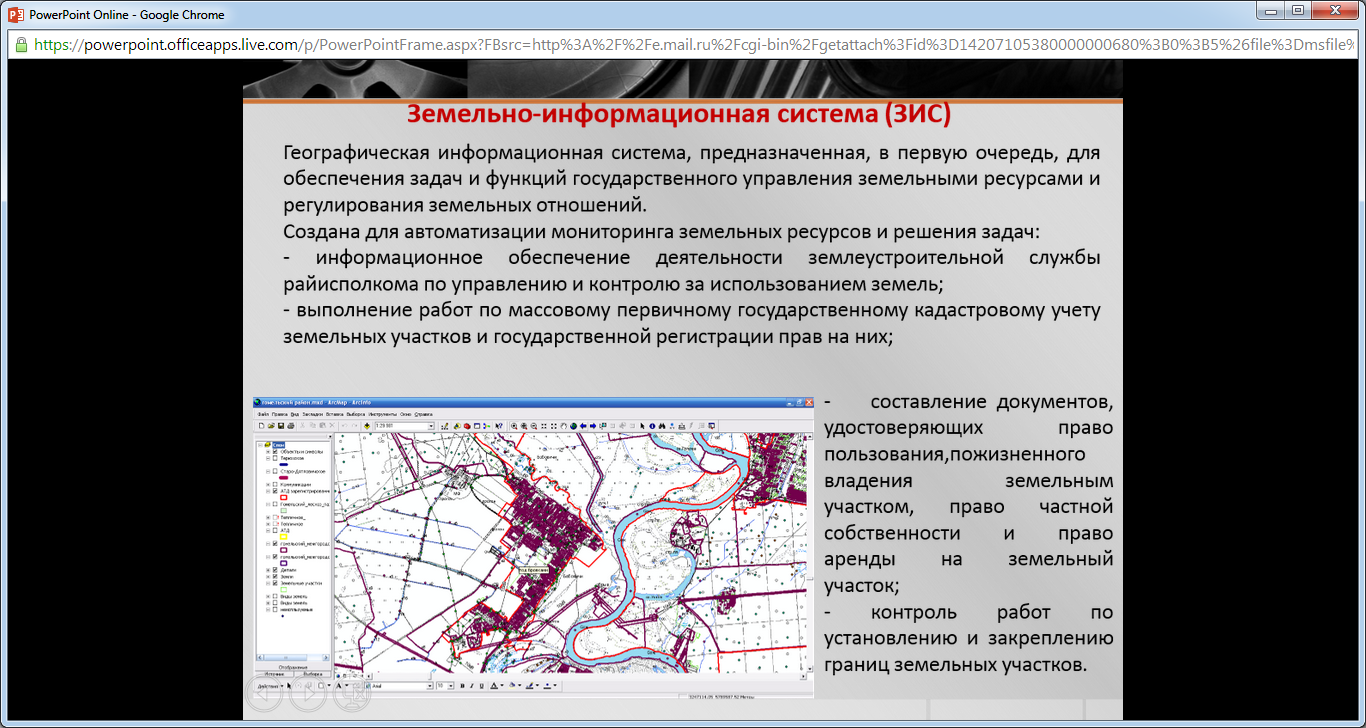Toggle Объекты layer checkbox in ArcMap picture

pyautogui.click(x=275, y=452)
